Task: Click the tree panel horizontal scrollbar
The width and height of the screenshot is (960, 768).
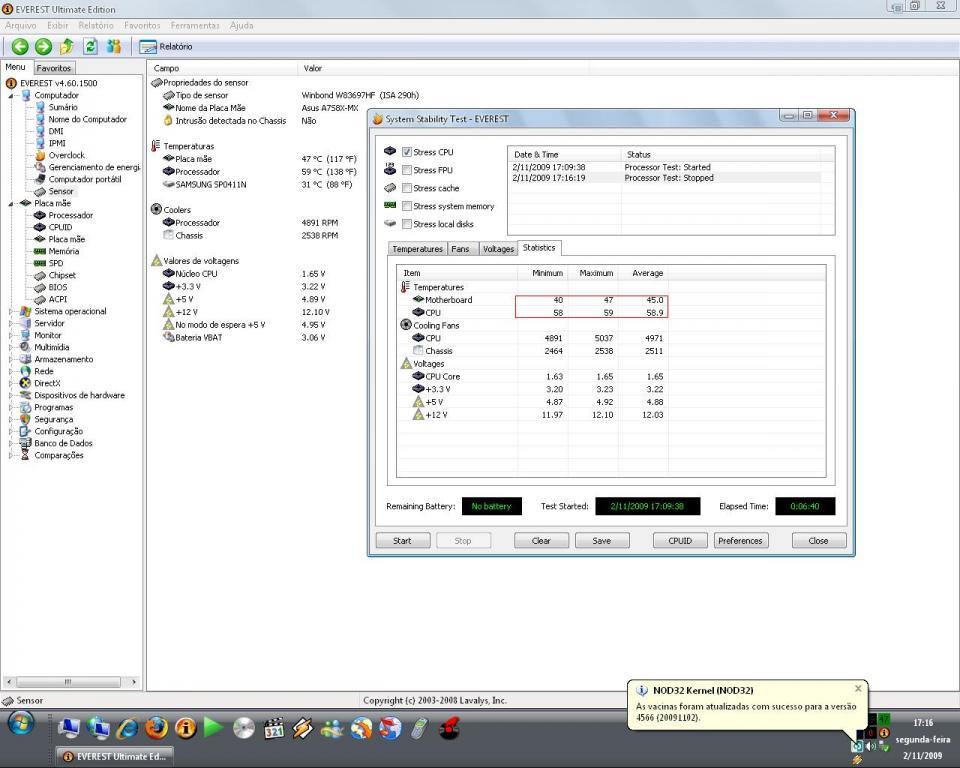Action: click(71, 682)
